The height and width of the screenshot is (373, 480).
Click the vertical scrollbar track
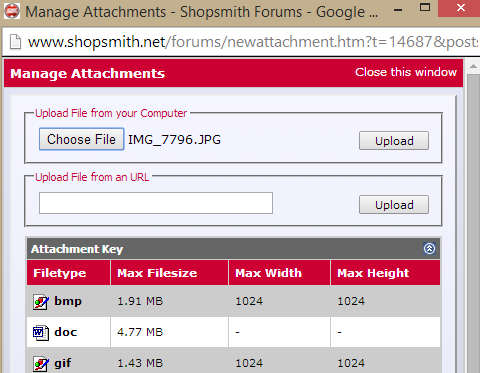(473, 223)
